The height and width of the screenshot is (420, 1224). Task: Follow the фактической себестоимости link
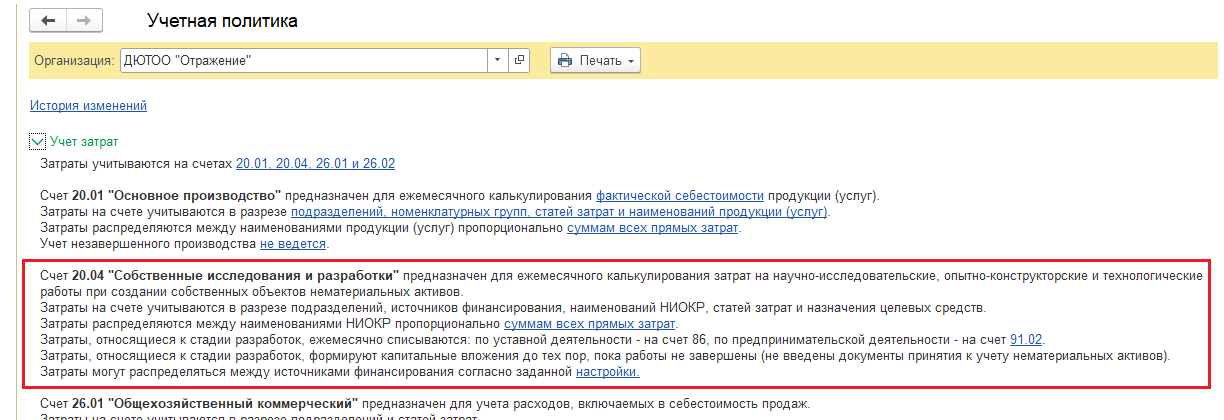[679, 196]
